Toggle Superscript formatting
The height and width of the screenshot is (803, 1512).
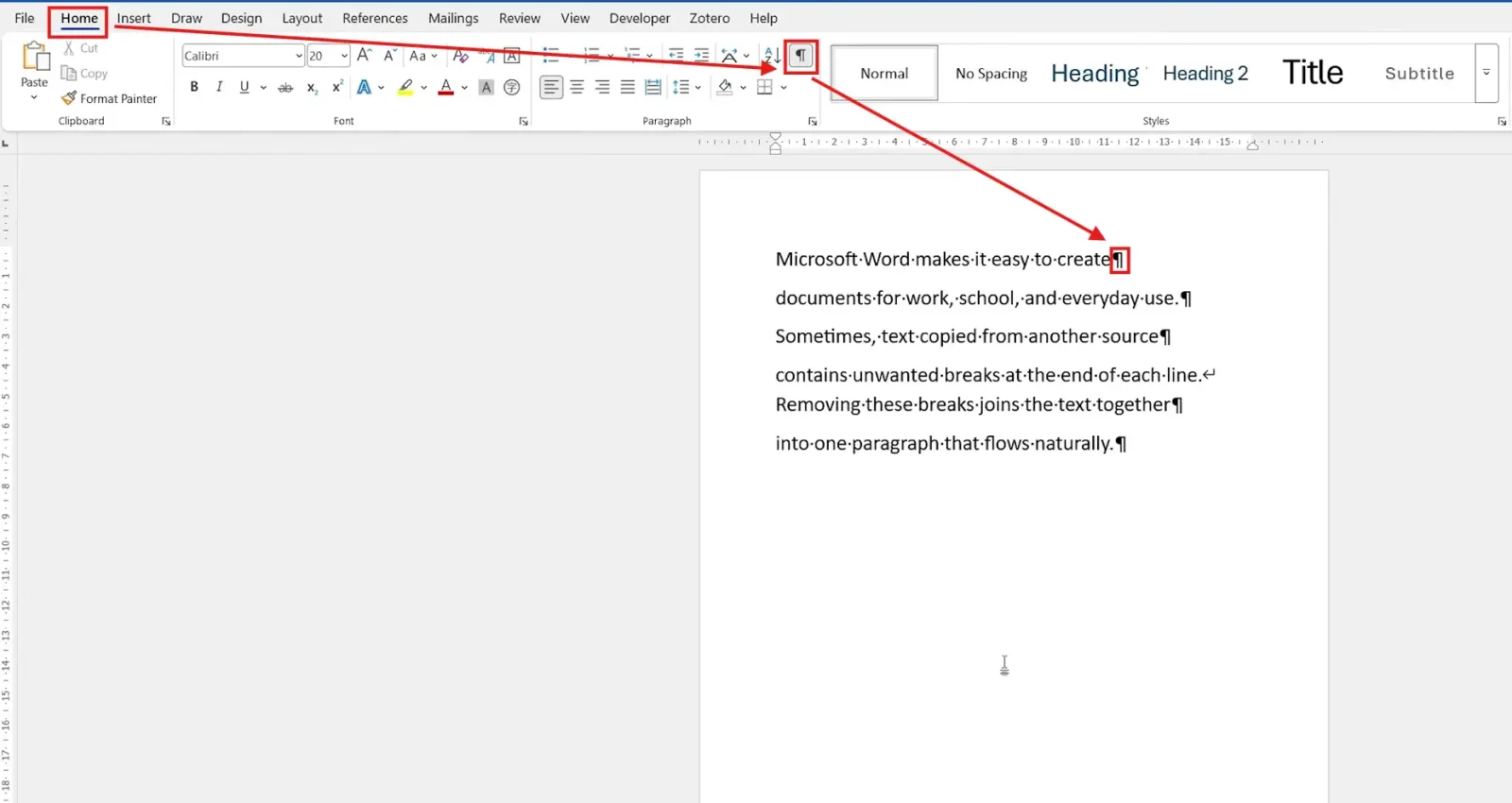337,87
